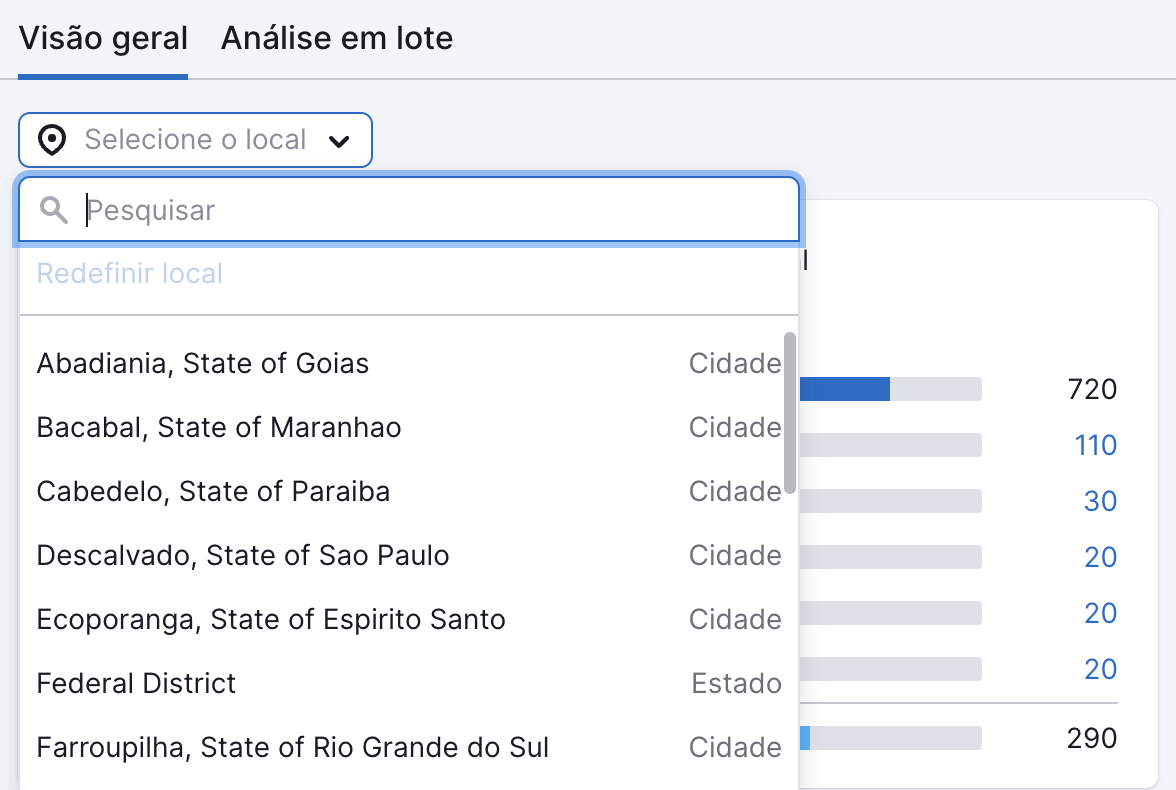Collapse the location dropdown chevron
The height and width of the screenshot is (790, 1176).
tap(339, 141)
